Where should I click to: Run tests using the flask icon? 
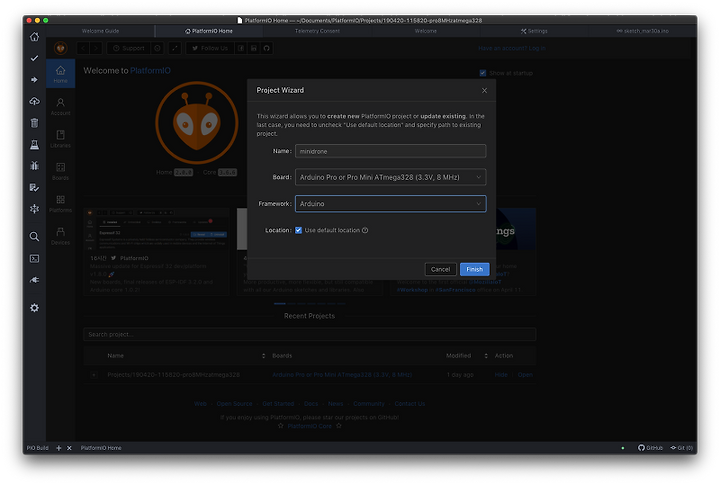pyautogui.click(x=34, y=145)
